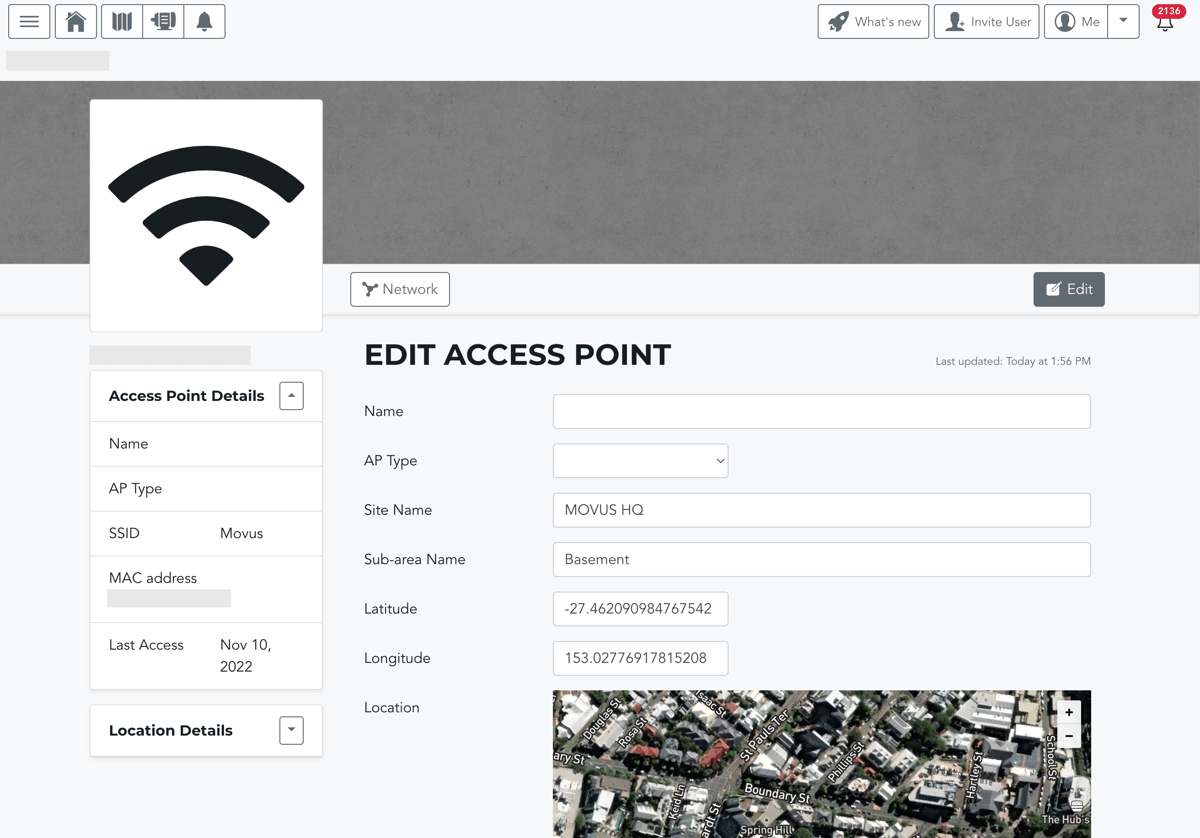Click inside the Name input field
1200x838 pixels.
(820, 411)
